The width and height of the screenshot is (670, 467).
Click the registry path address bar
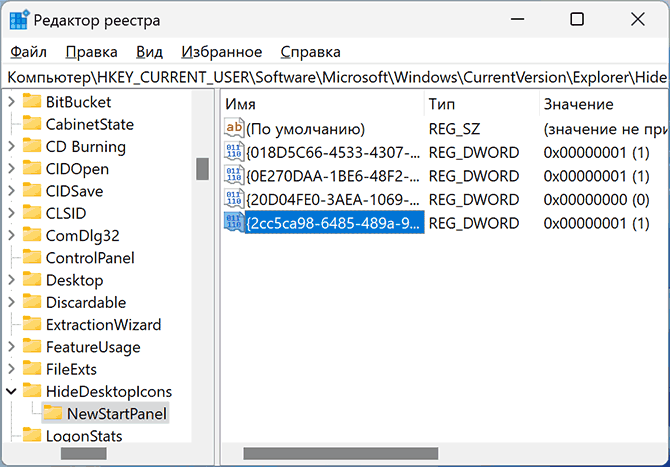(335, 76)
